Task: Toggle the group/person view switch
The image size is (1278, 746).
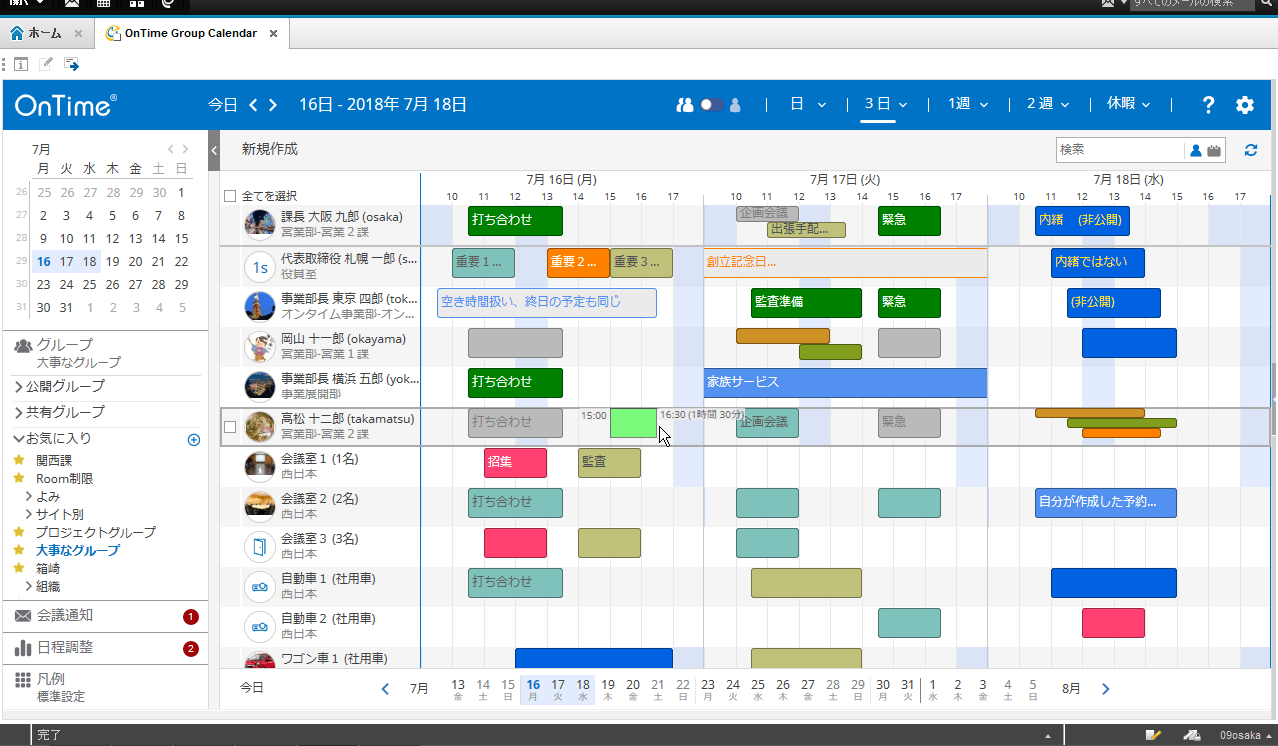Action: (711, 105)
